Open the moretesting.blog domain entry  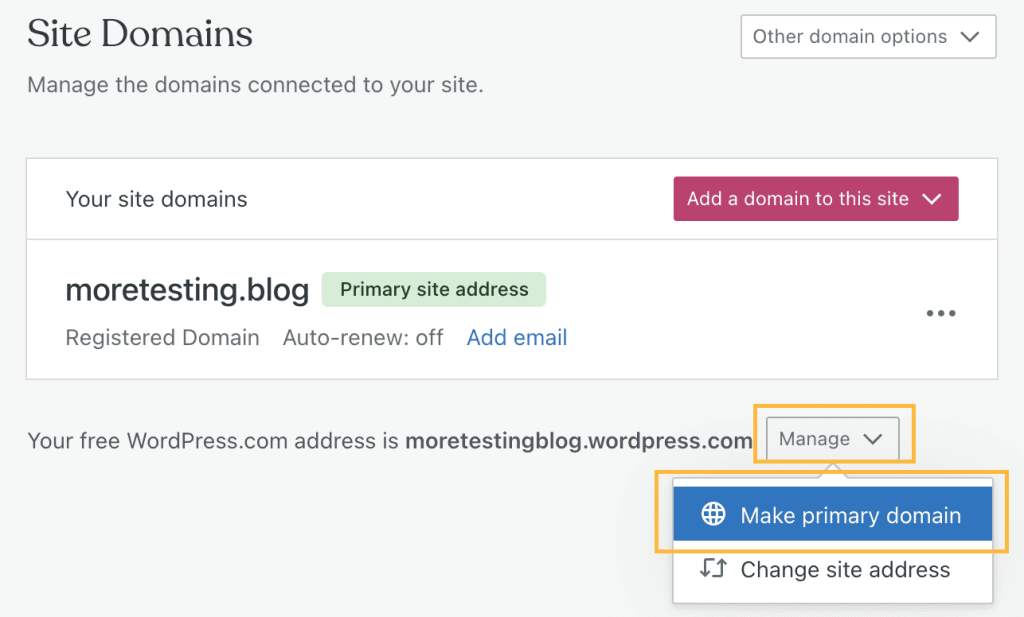[x=187, y=290]
